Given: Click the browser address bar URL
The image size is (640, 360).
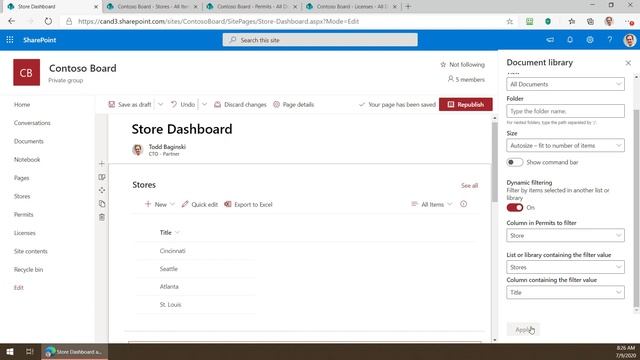Looking at the screenshot, I should [x=218, y=21].
